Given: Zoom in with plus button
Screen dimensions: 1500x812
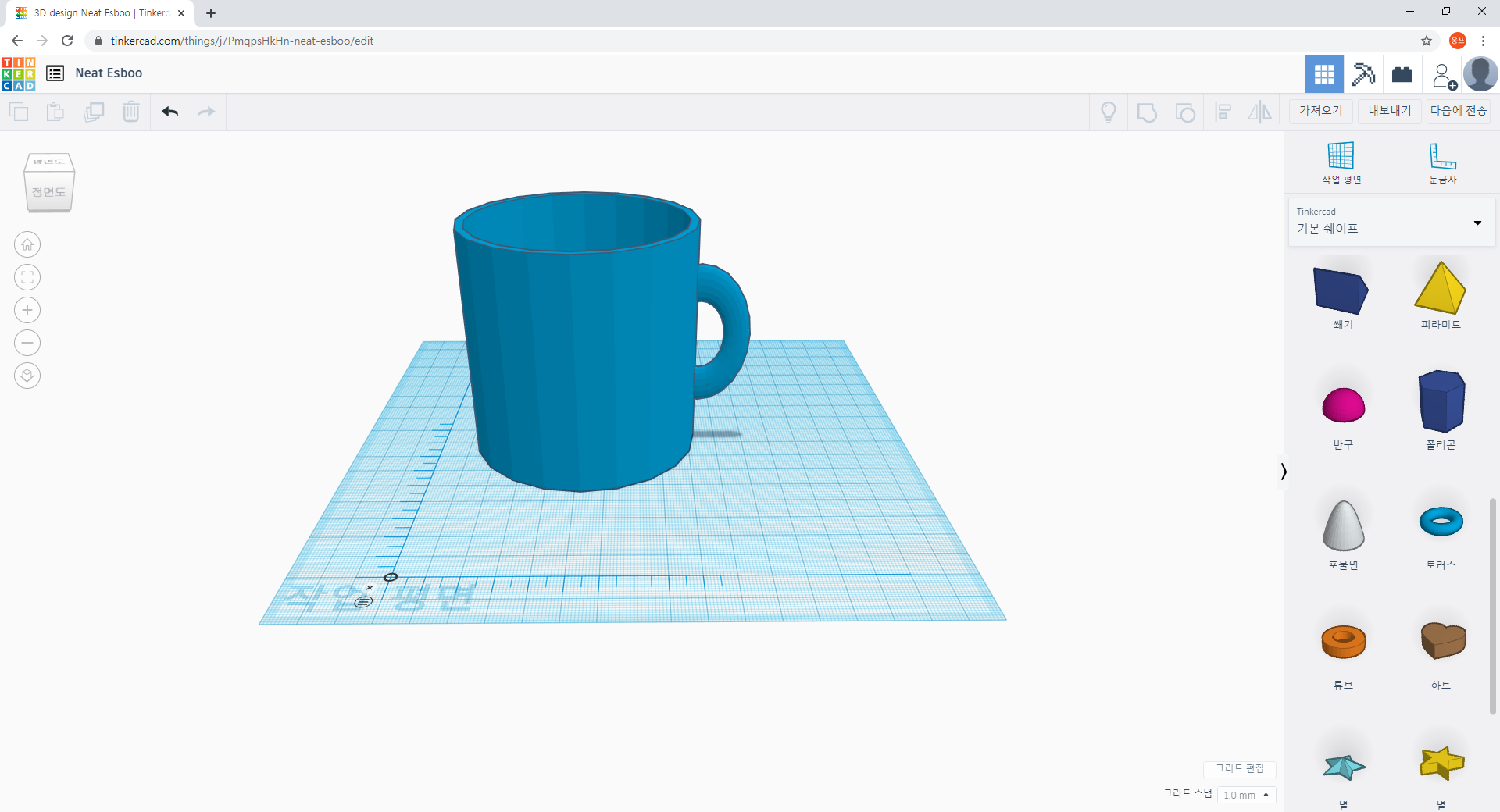Looking at the screenshot, I should (x=27, y=310).
